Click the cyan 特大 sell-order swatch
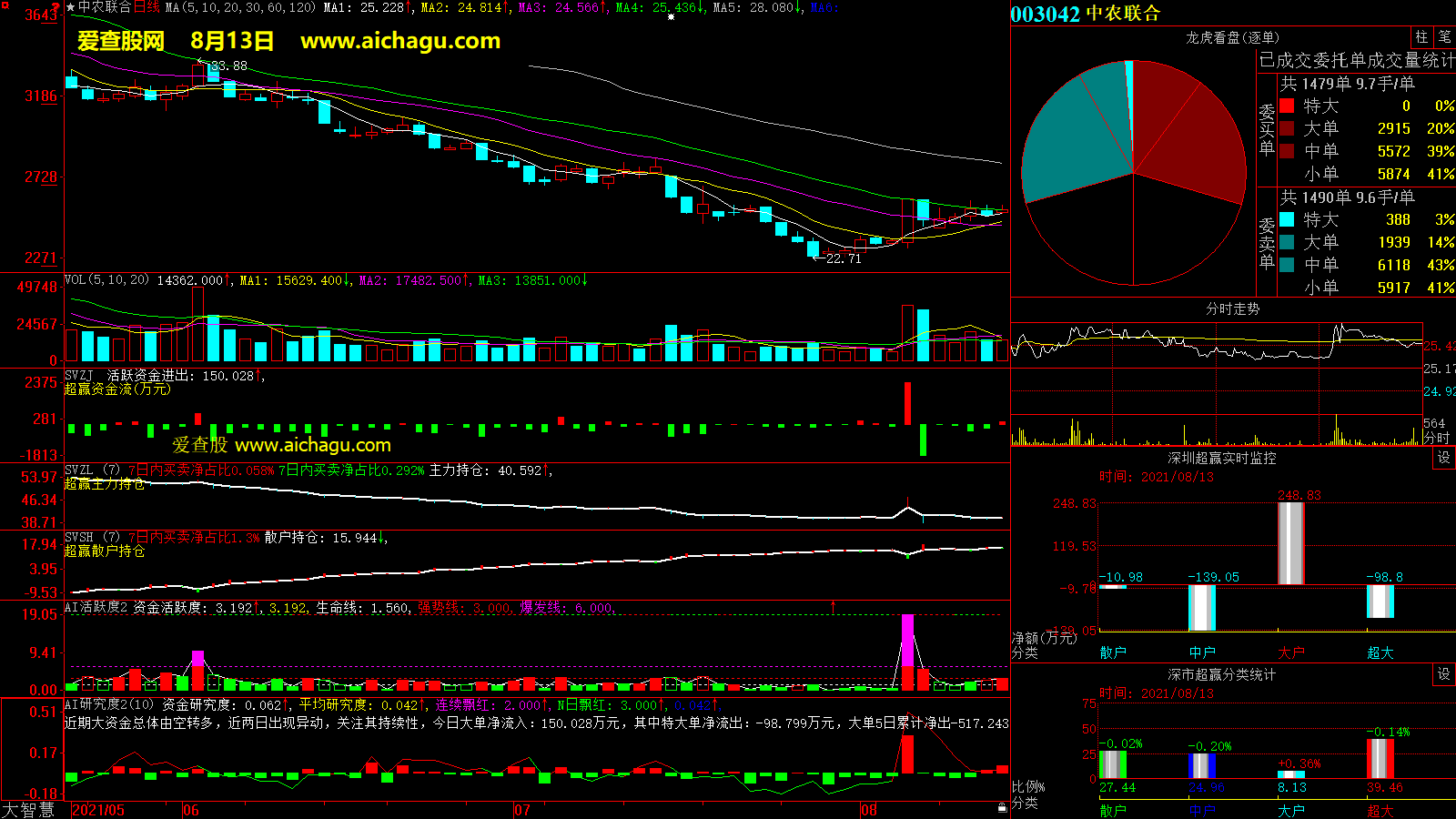 [x=1287, y=219]
